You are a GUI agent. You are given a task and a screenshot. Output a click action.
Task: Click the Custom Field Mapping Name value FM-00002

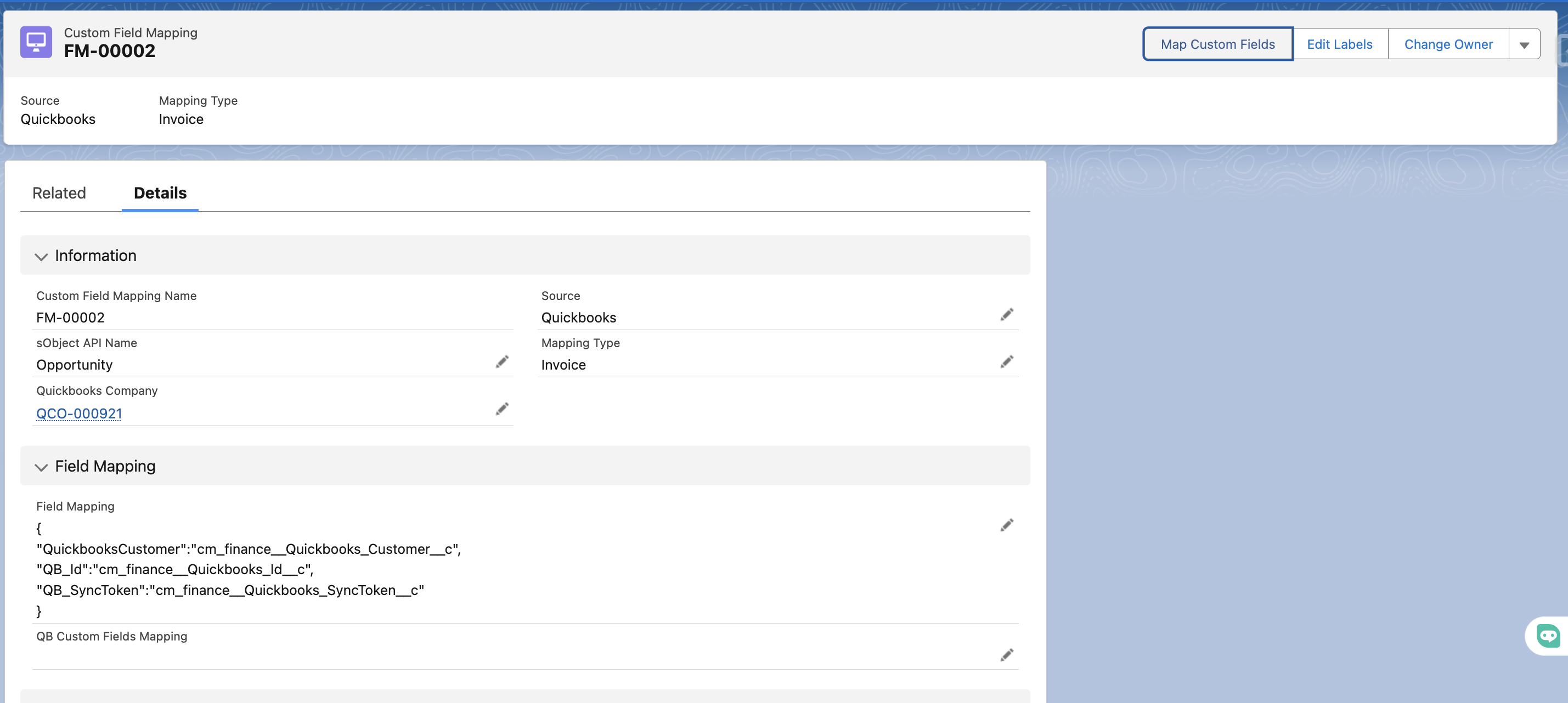point(70,318)
